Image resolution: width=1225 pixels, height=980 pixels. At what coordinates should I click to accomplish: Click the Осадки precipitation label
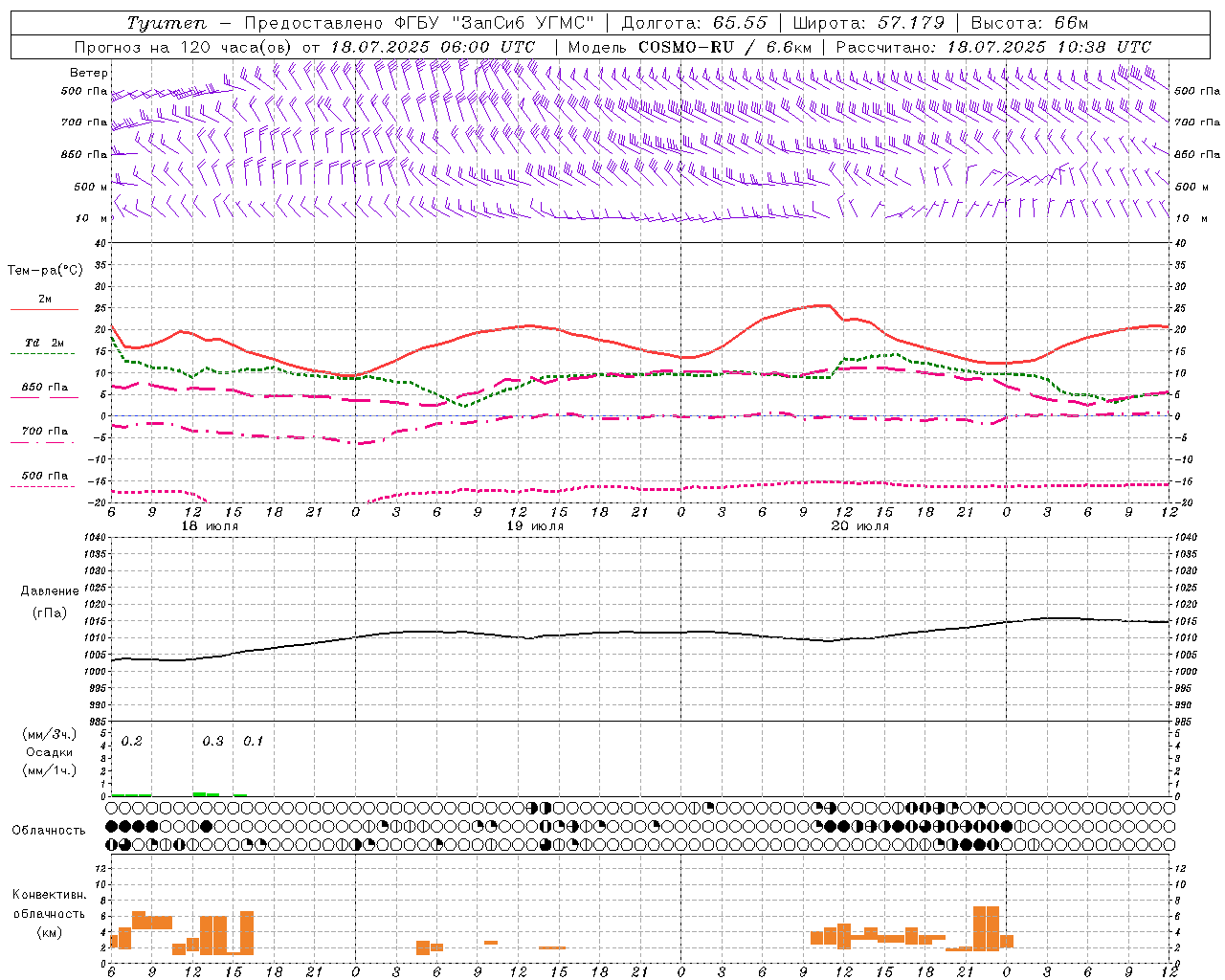coord(50,752)
